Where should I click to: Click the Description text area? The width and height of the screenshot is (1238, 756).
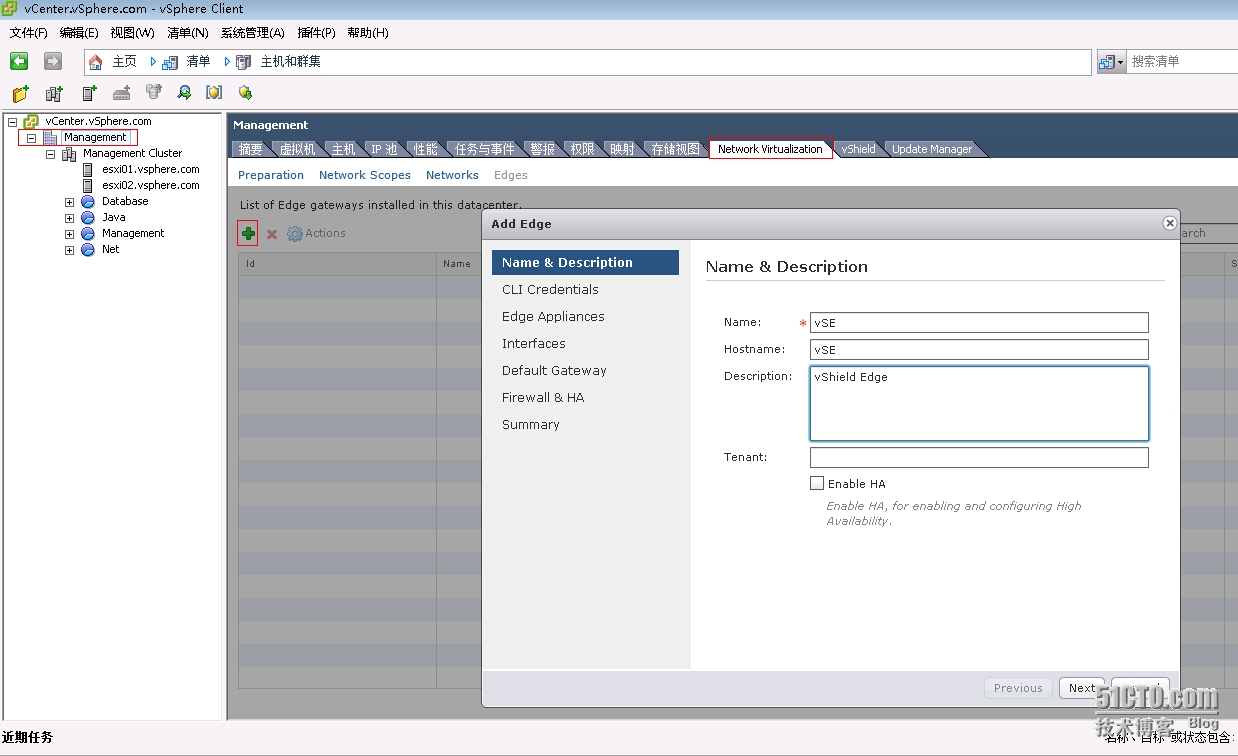pos(979,403)
